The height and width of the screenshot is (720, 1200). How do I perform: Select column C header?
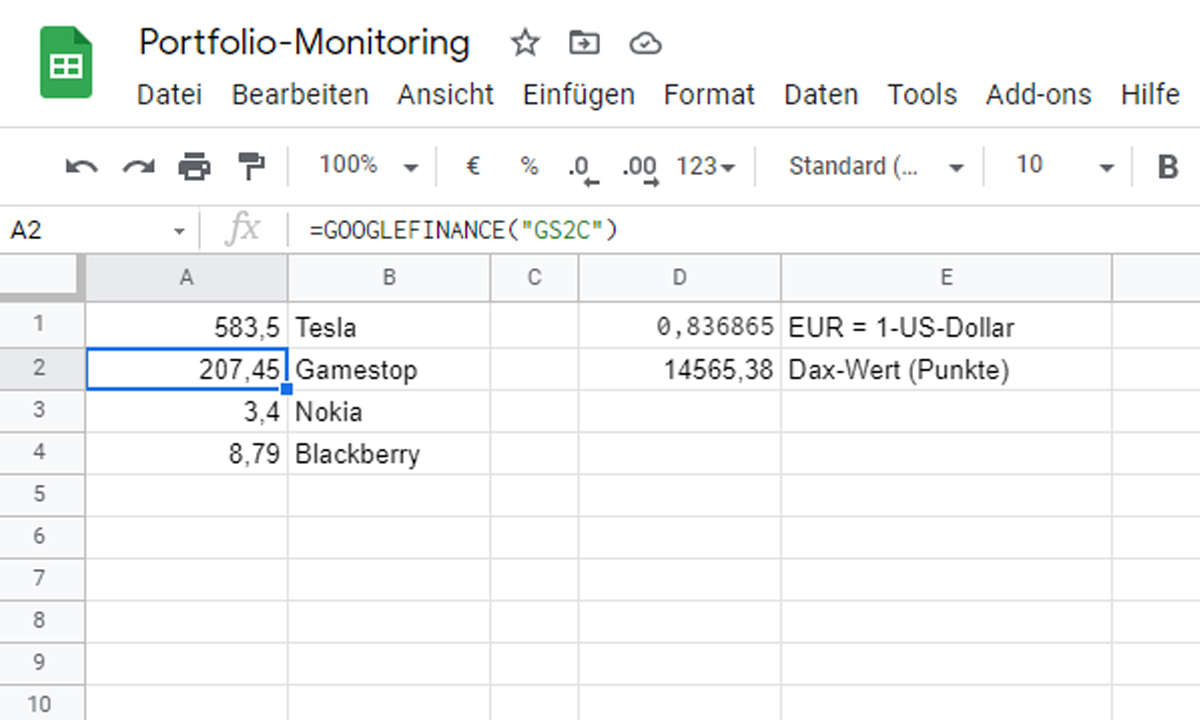pyautogui.click(x=534, y=278)
